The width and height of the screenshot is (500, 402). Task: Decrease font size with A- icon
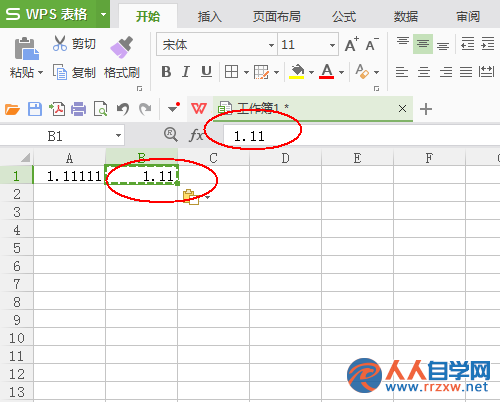372,44
